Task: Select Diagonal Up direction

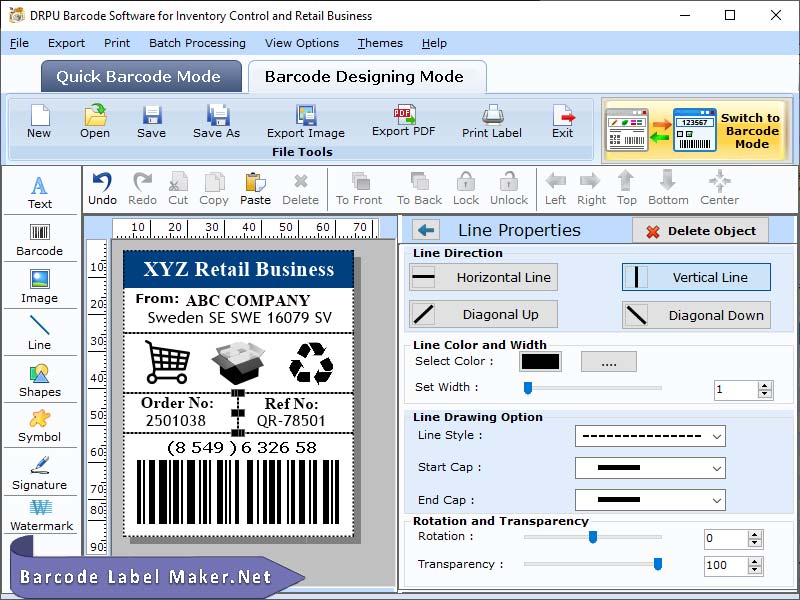Action: pos(483,314)
